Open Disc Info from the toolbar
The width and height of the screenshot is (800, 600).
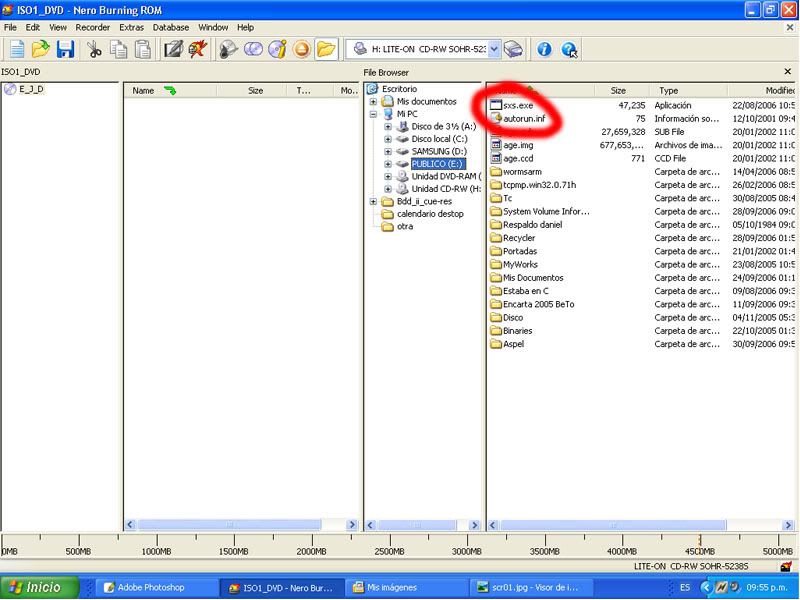point(278,49)
